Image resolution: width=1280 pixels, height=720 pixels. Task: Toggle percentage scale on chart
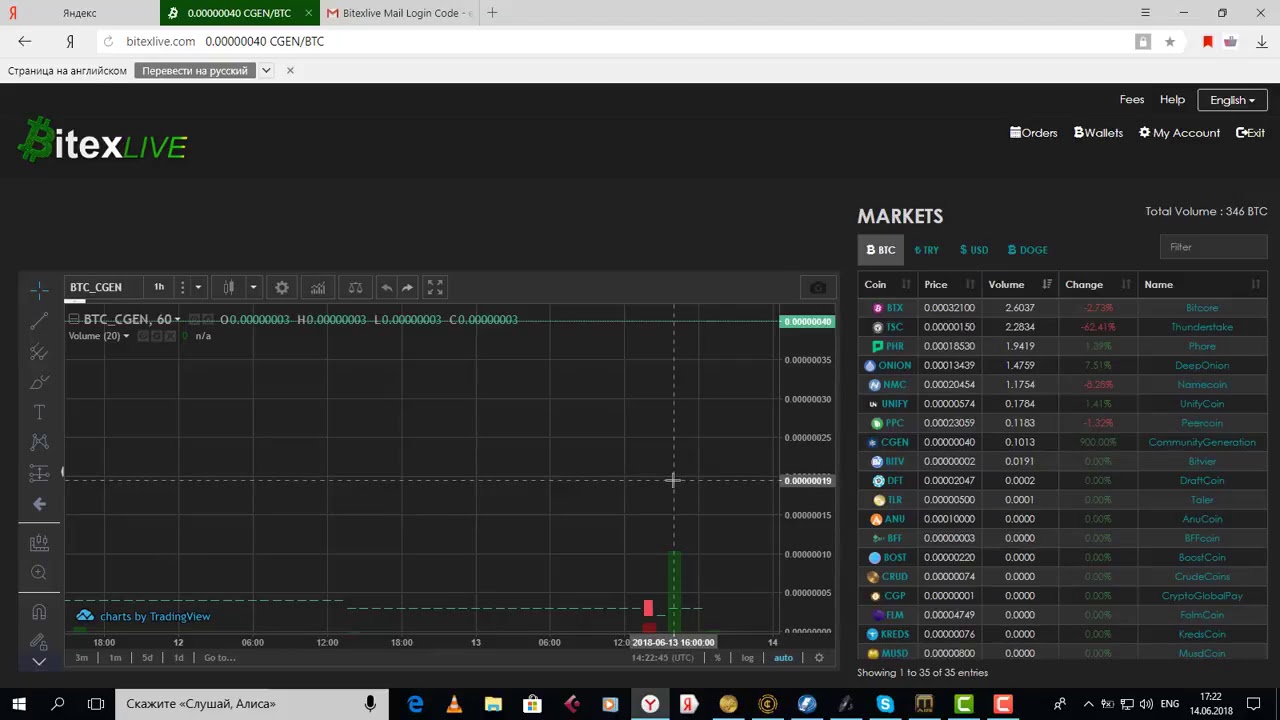pyautogui.click(x=717, y=657)
